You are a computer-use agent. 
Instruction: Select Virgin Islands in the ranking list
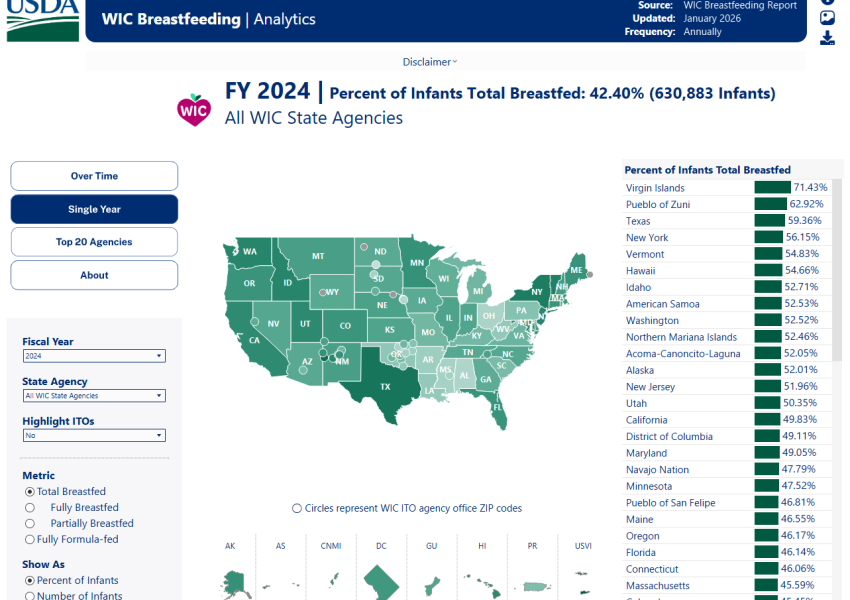pos(655,187)
